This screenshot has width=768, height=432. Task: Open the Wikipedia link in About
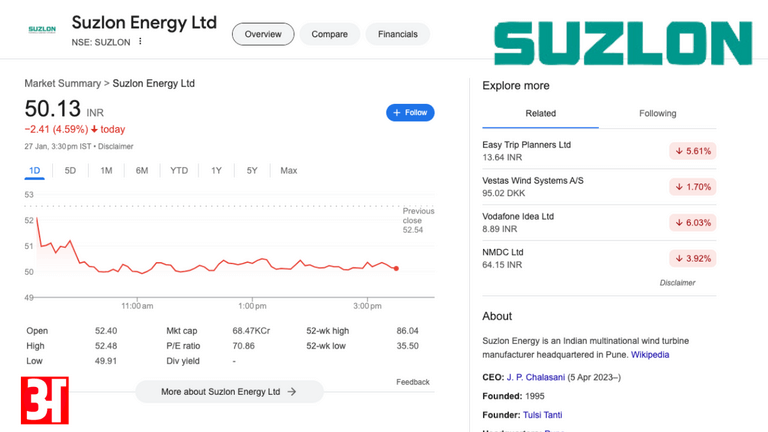650,355
